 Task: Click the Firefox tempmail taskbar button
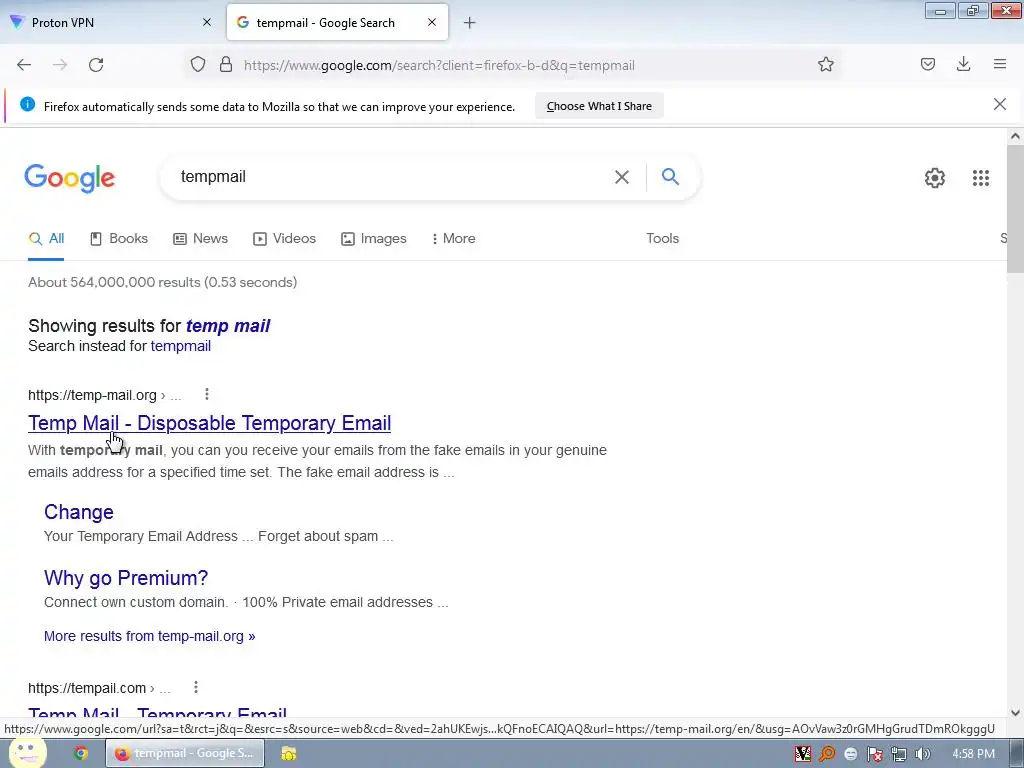tap(185, 754)
